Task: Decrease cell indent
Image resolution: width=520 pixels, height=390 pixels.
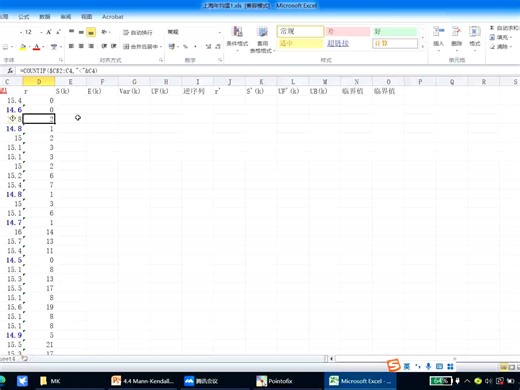Action: coord(104,46)
